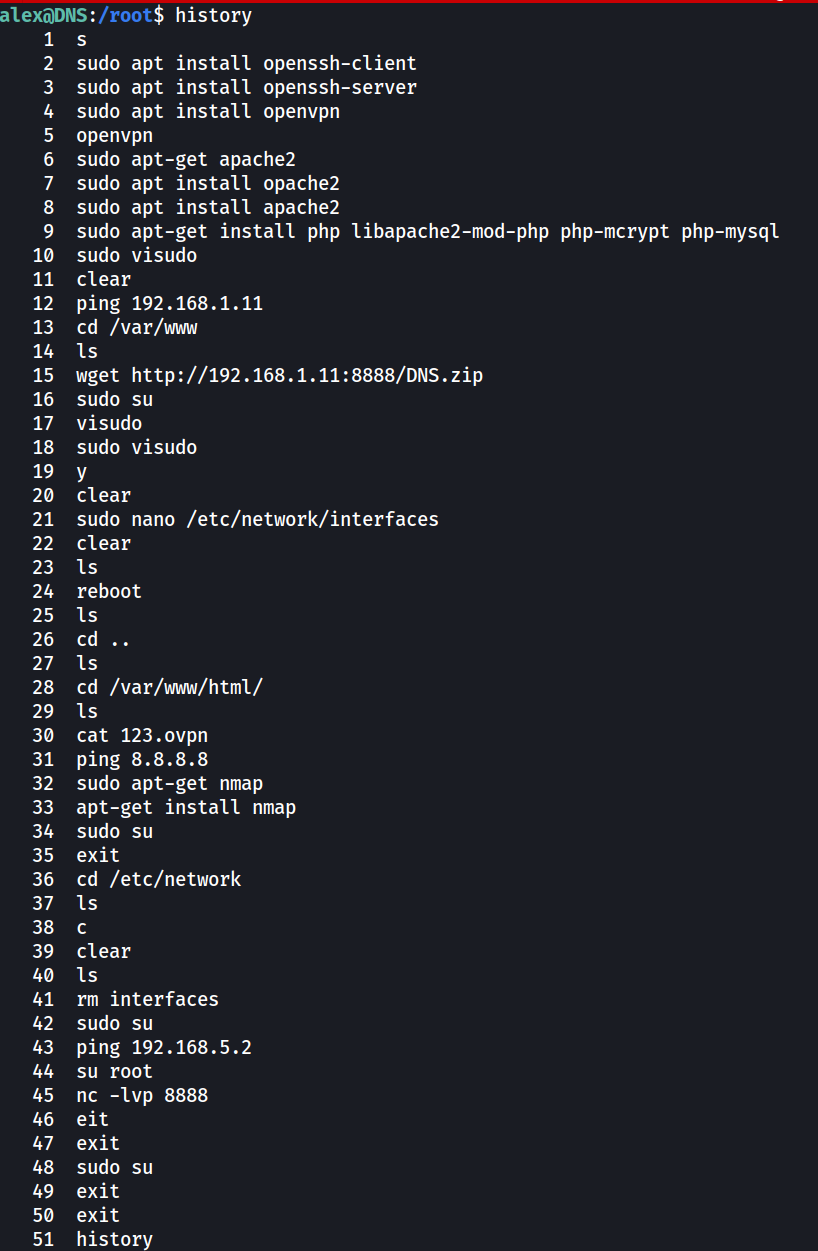Click the 'cat 123.ovpn' entry
The width and height of the screenshot is (818, 1251).
tap(142, 735)
